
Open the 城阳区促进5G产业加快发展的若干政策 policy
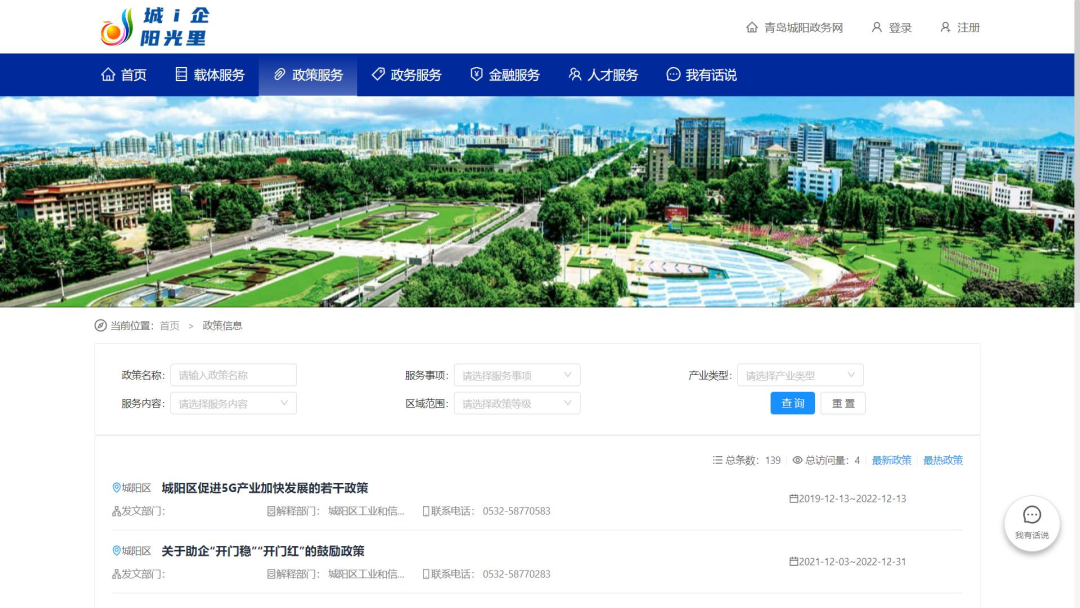point(265,488)
